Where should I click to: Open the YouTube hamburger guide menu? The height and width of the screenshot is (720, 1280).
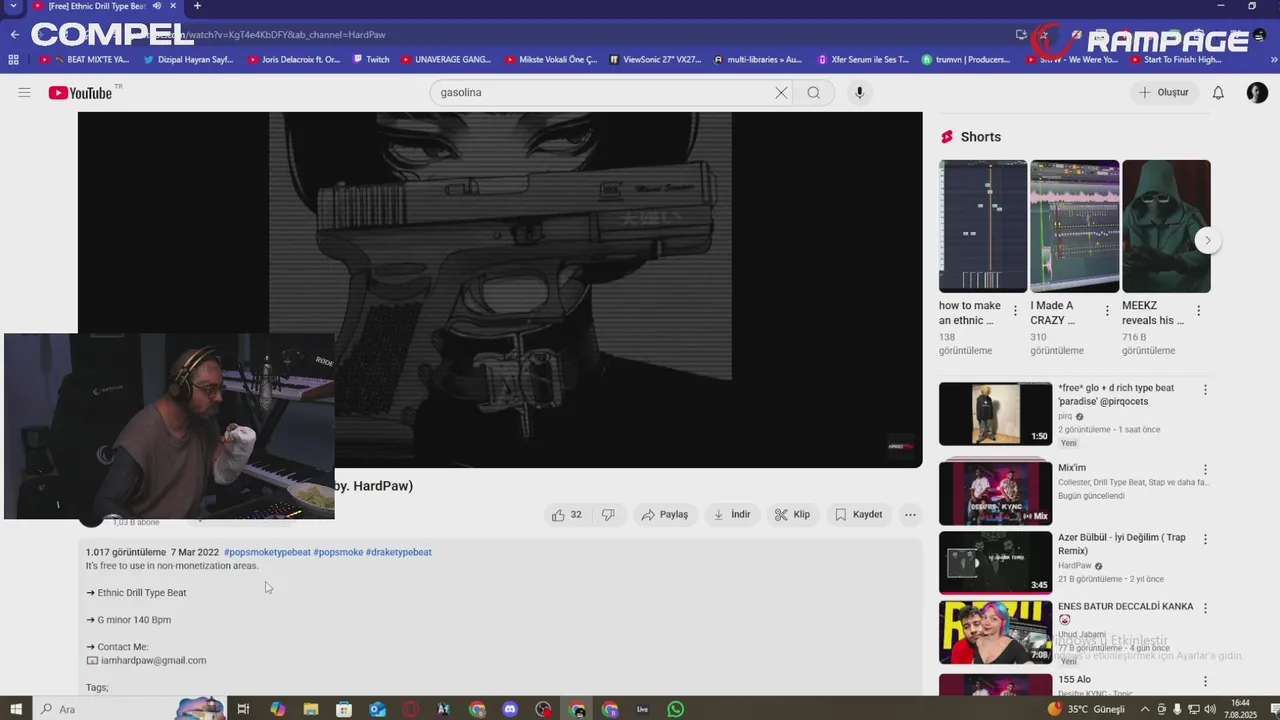coord(24,93)
